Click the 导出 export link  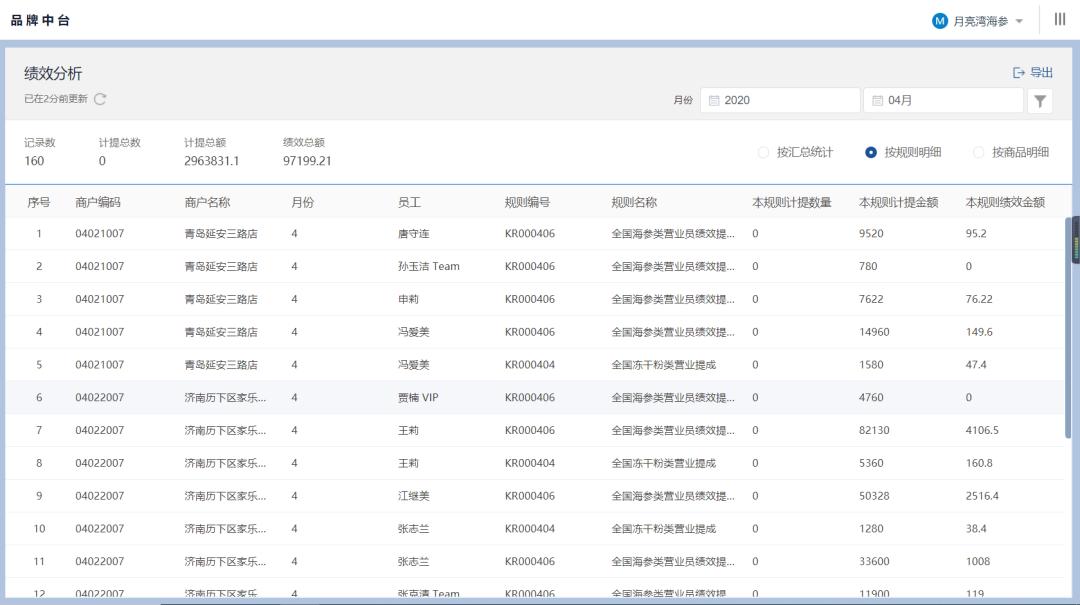coord(1041,73)
